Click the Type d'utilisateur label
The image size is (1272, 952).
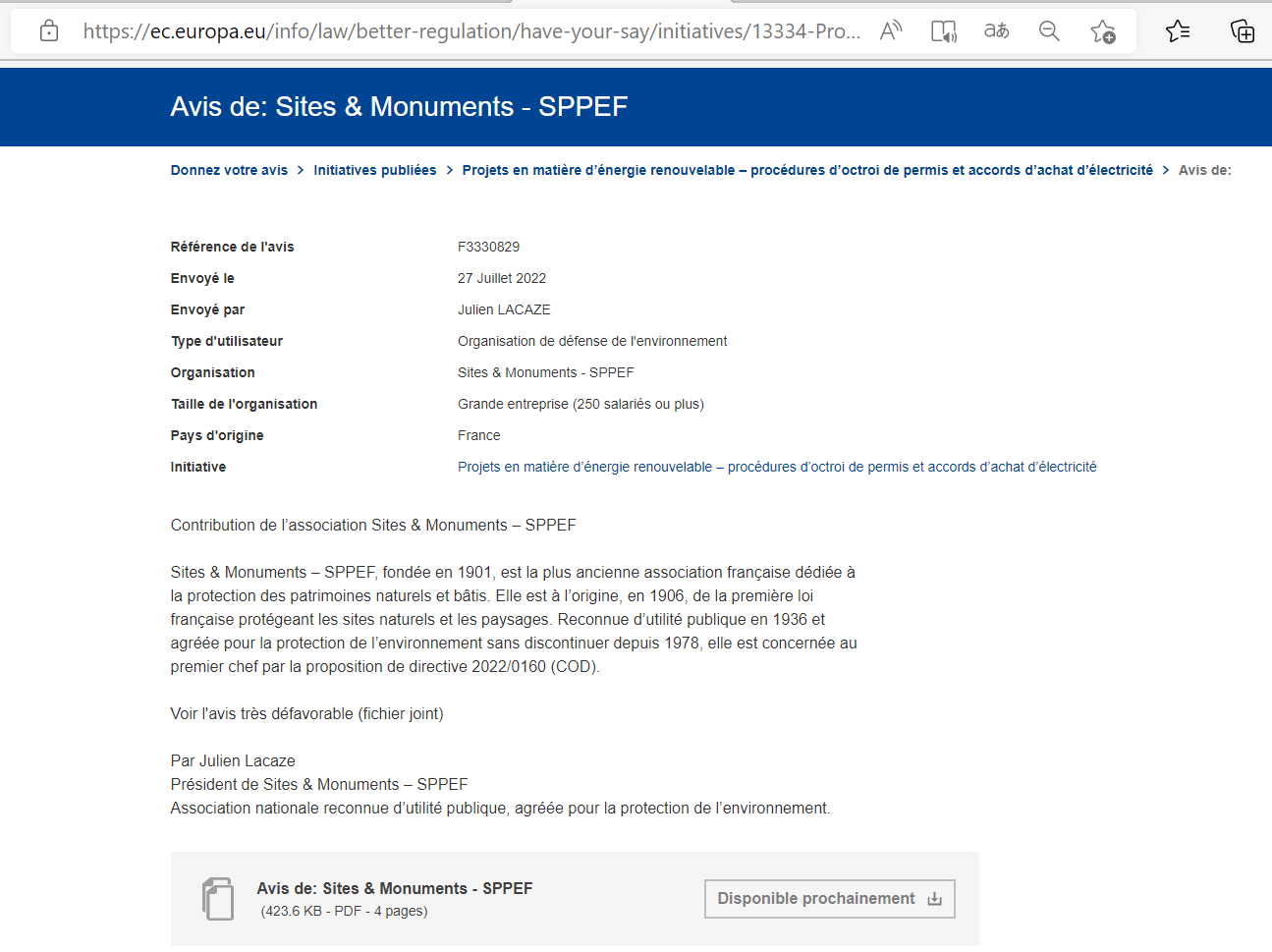(227, 341)
